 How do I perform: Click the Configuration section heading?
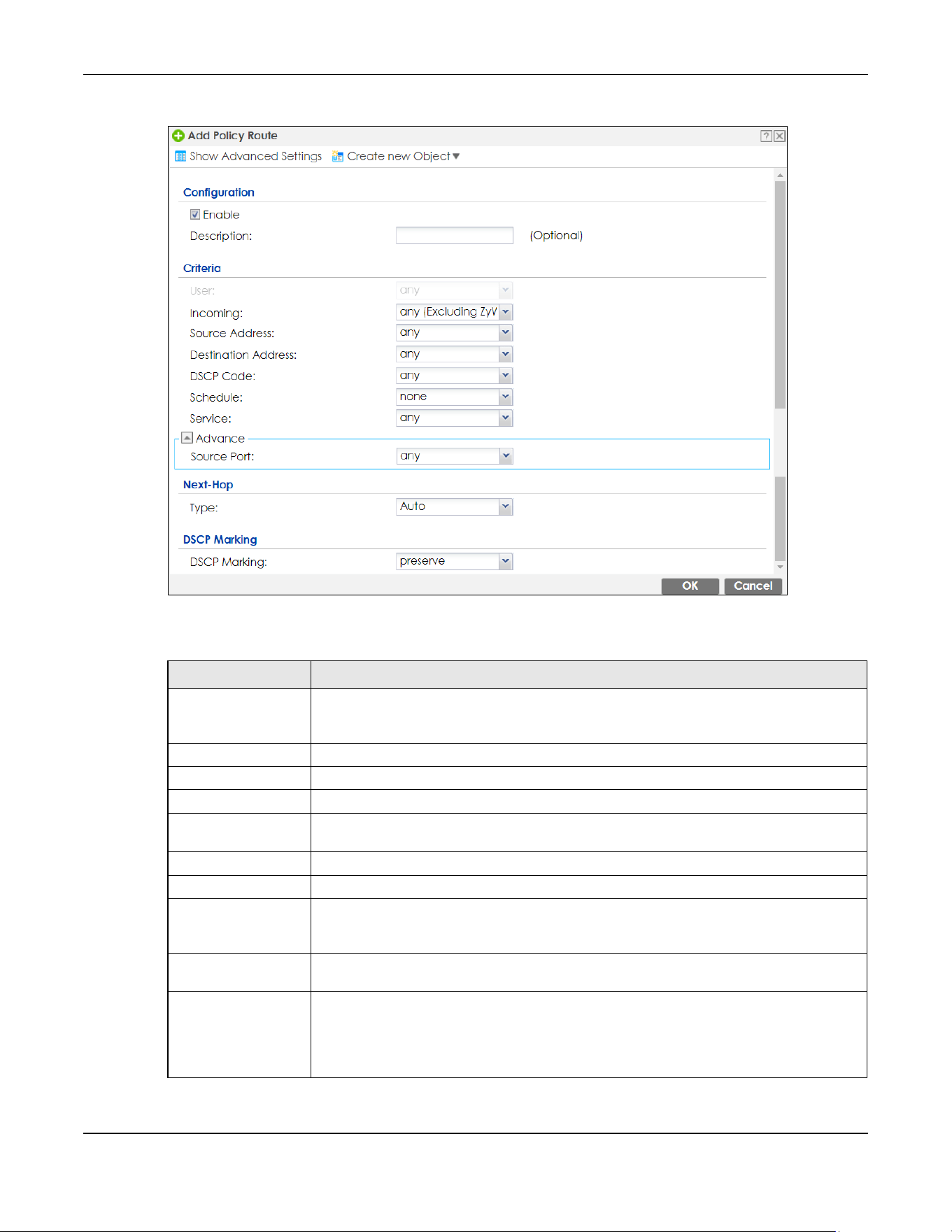pos(219,192)
